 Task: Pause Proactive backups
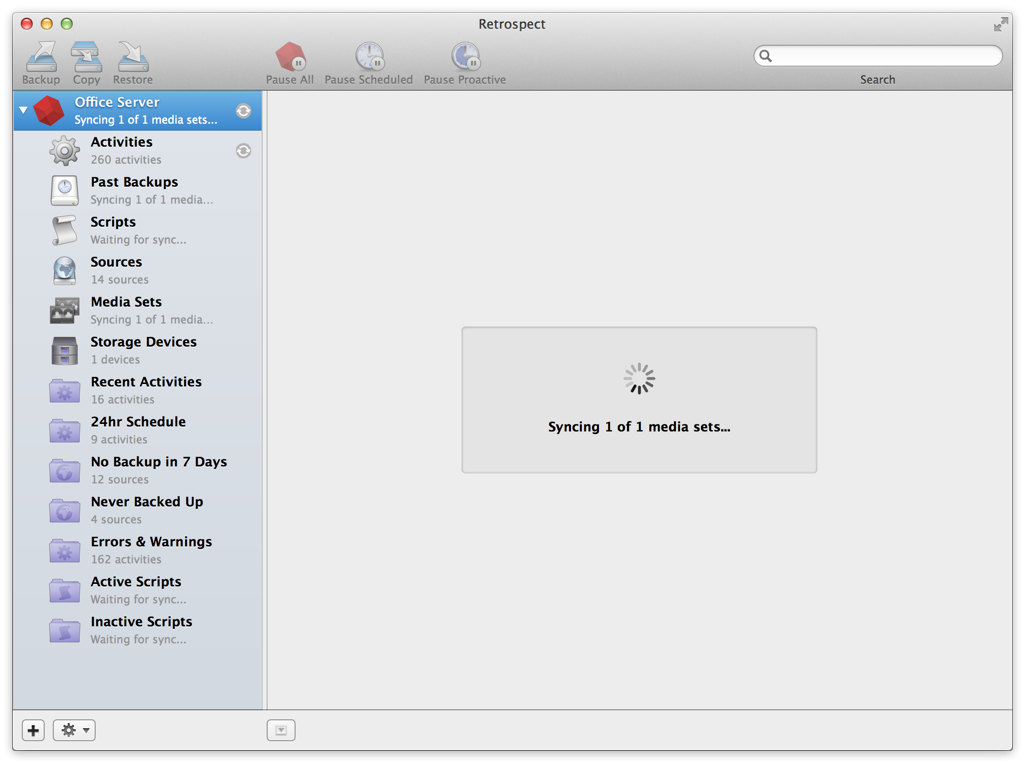(x=465, y=62)
